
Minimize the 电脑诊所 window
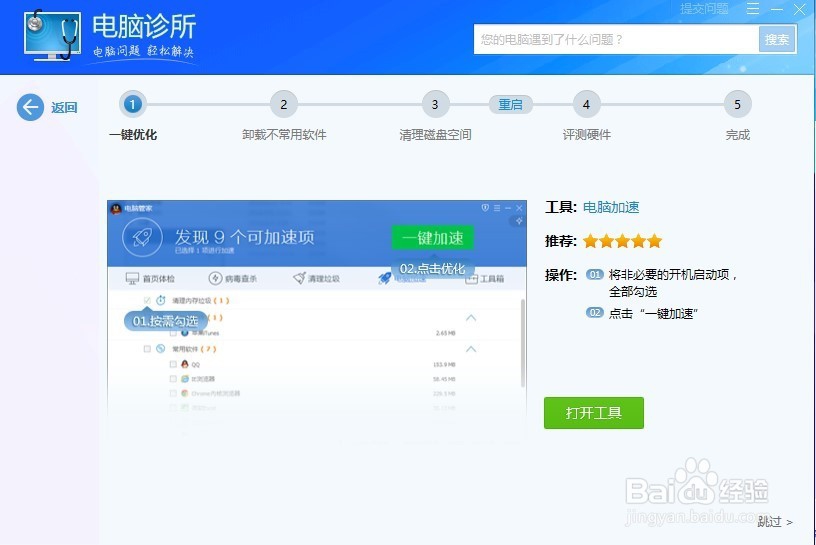click(777, 9)
